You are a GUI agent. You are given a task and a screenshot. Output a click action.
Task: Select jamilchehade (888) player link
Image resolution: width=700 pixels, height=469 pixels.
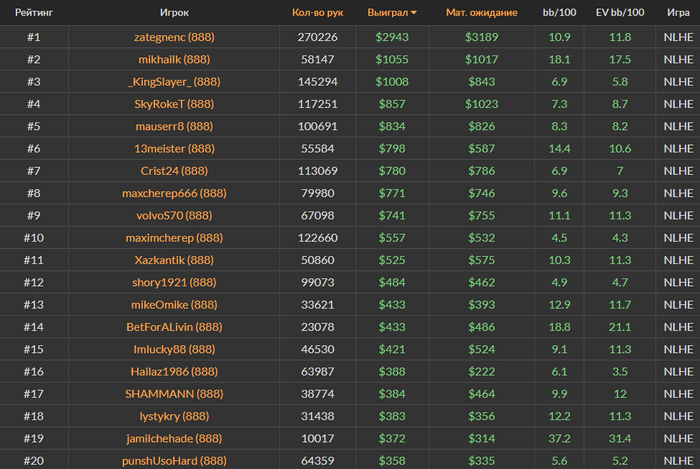pyautogui.click(x=174, y=439)
